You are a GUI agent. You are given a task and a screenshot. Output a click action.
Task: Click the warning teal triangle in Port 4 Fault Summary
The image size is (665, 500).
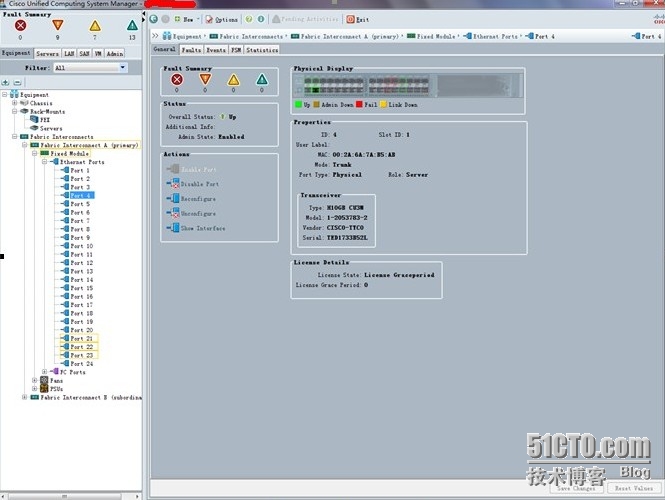coord(262,80)
